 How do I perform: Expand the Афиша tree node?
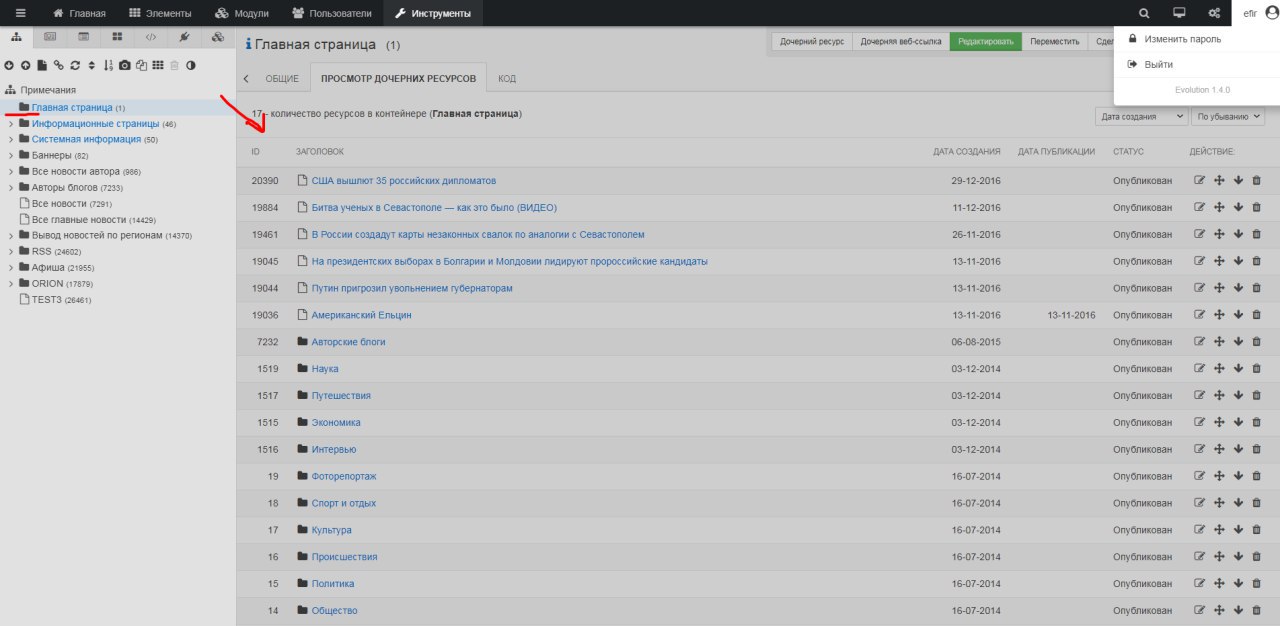[11, 268]
